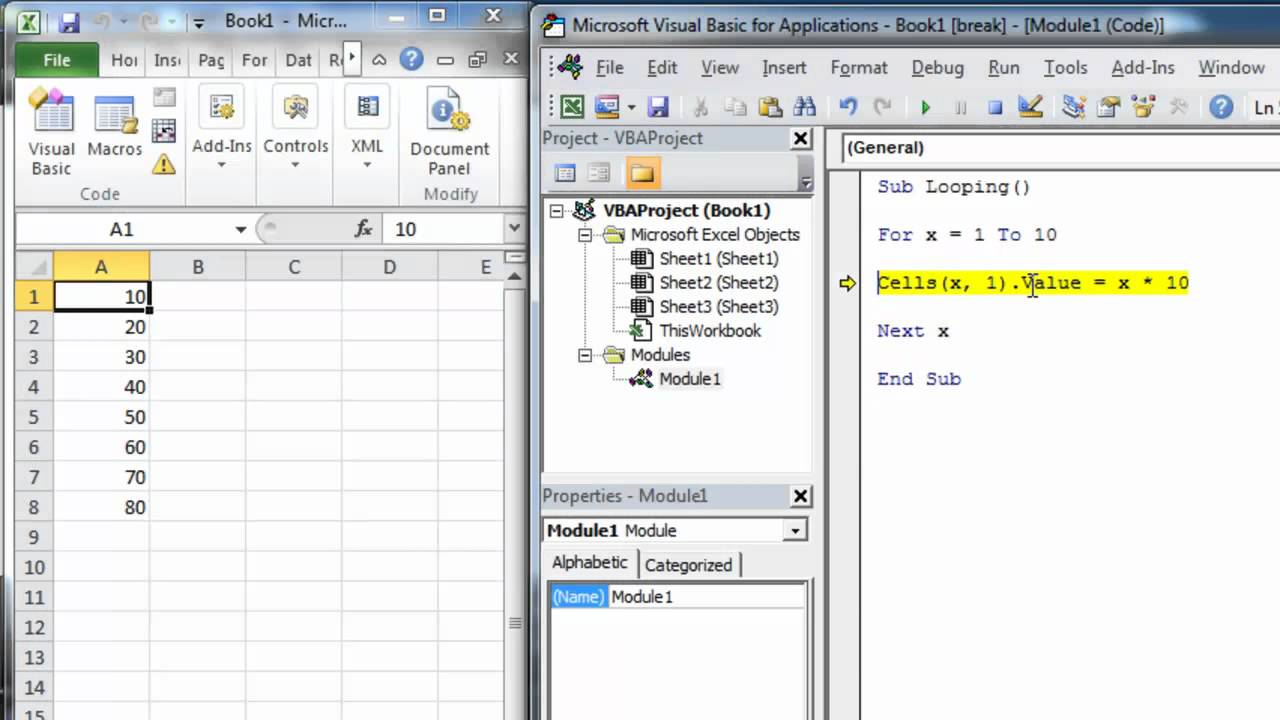1280x720 pixels.
Task: Collapse the Modules folder node
Action: click(586, 355)
